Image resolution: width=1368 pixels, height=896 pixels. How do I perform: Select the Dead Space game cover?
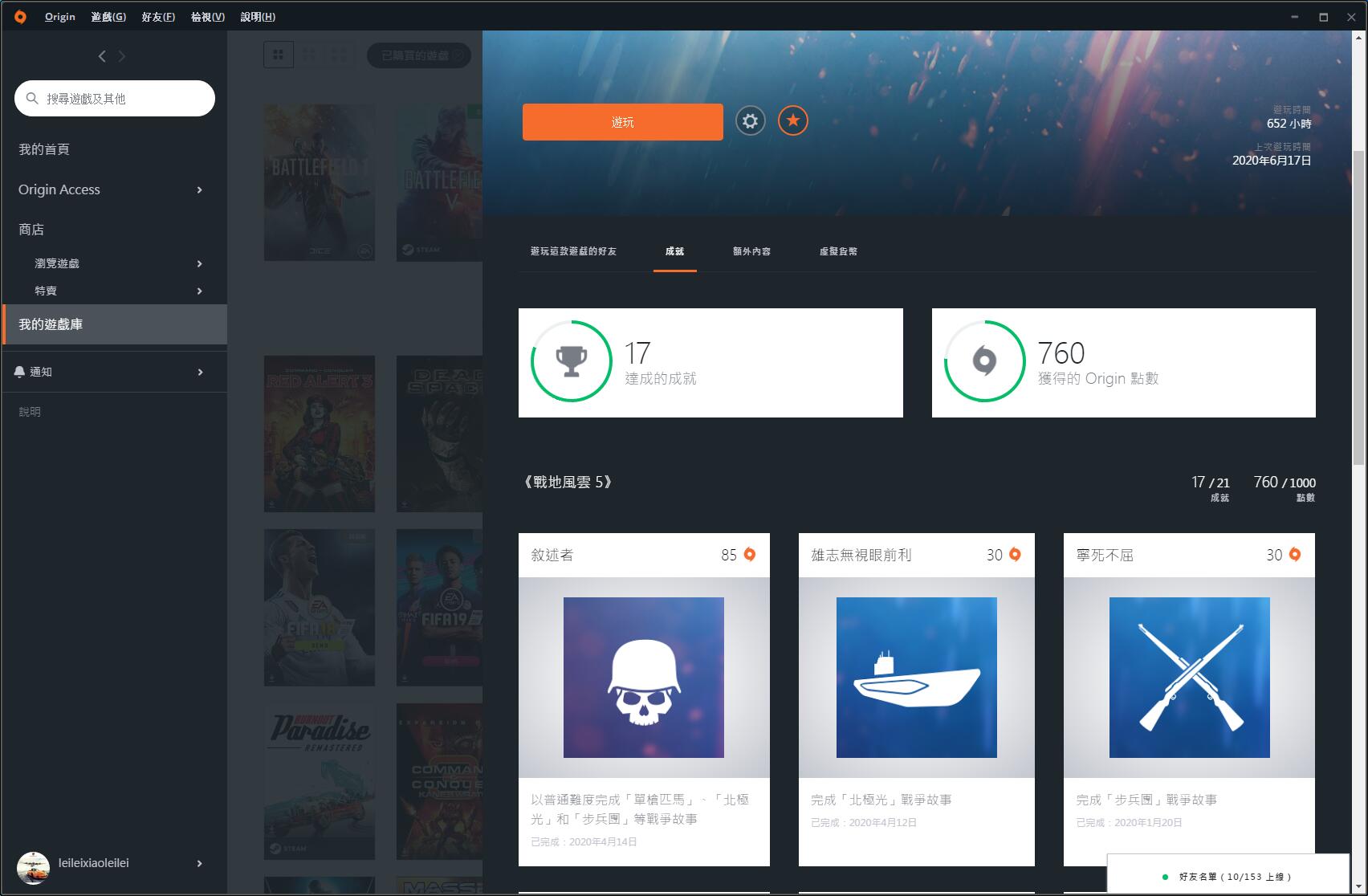(x=439, y=434)
